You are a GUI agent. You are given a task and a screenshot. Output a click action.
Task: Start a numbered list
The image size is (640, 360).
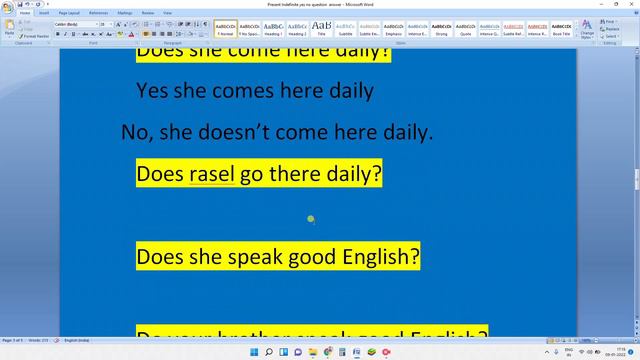[x=158, y=24]
